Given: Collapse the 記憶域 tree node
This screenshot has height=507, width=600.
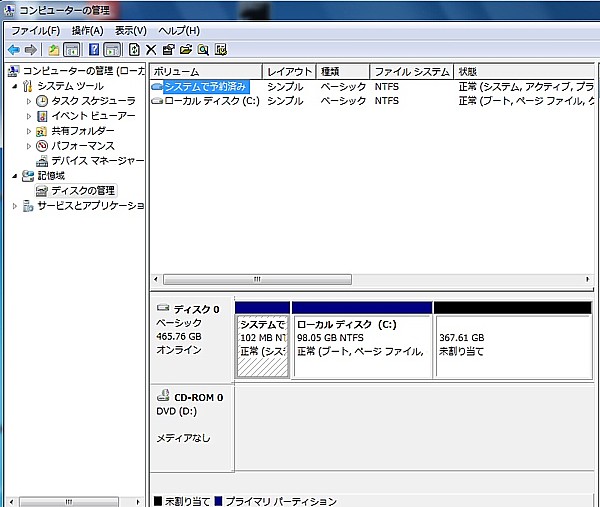Looking at the screenshot, I should tap(15, 176).
